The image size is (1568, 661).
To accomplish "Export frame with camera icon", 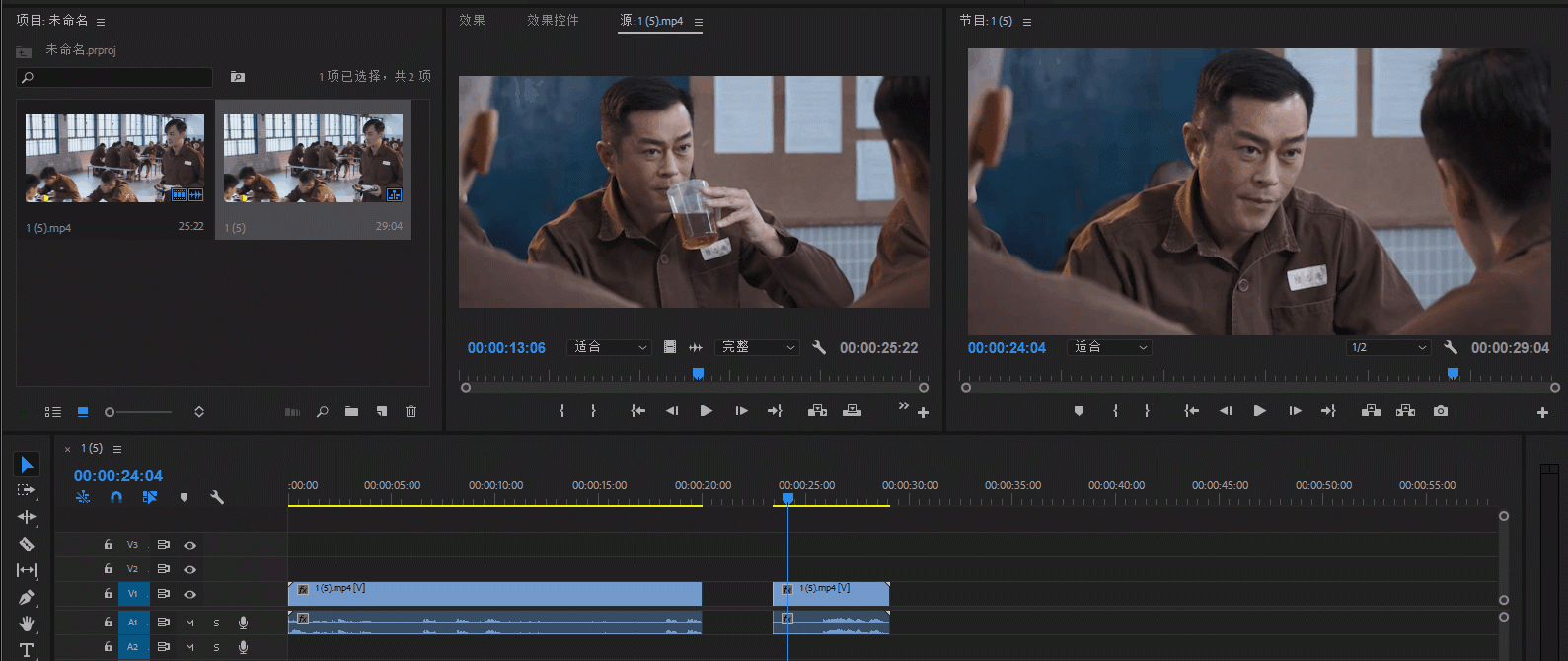I will point(1441,411).
